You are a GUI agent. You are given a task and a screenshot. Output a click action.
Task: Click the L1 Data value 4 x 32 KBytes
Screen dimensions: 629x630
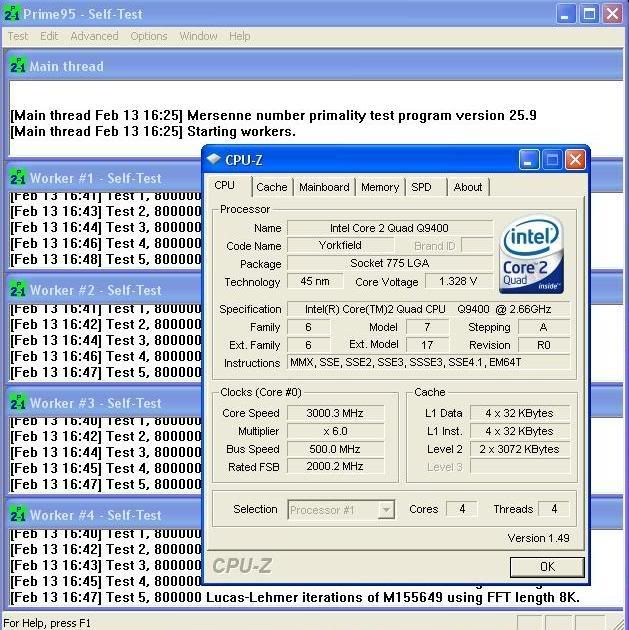[x=520, y=413]
